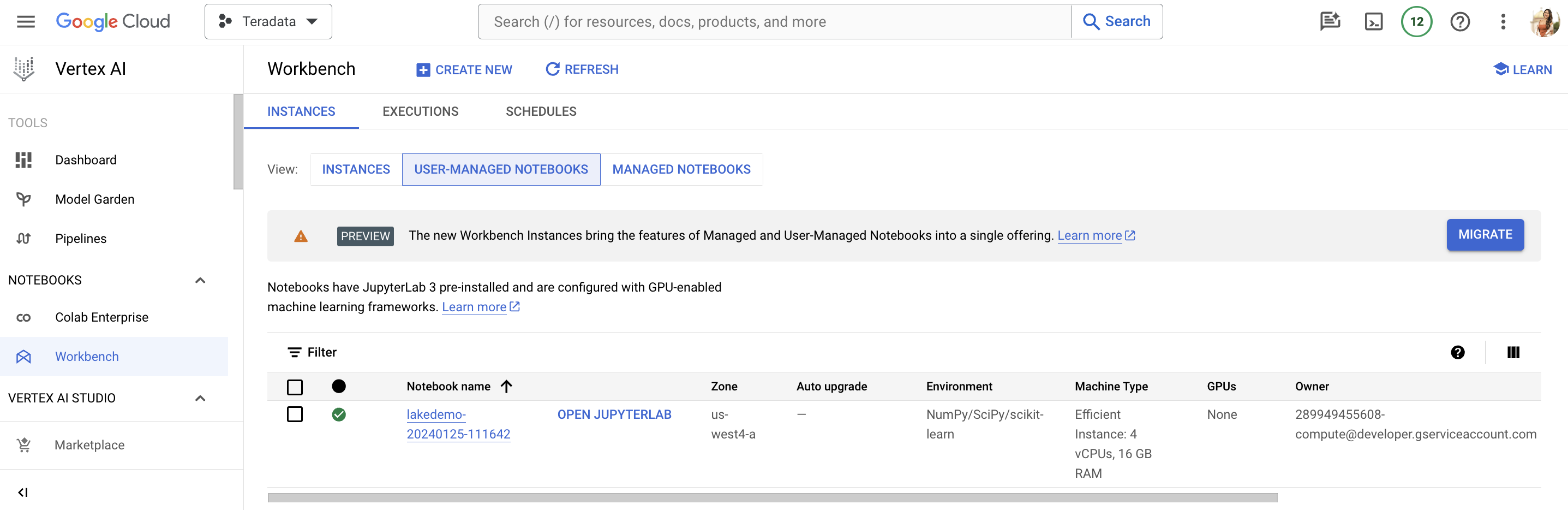Click the Google Cloud logo
The width and height of the screenshot is (1568, 510).
click(x=113, y=22)
